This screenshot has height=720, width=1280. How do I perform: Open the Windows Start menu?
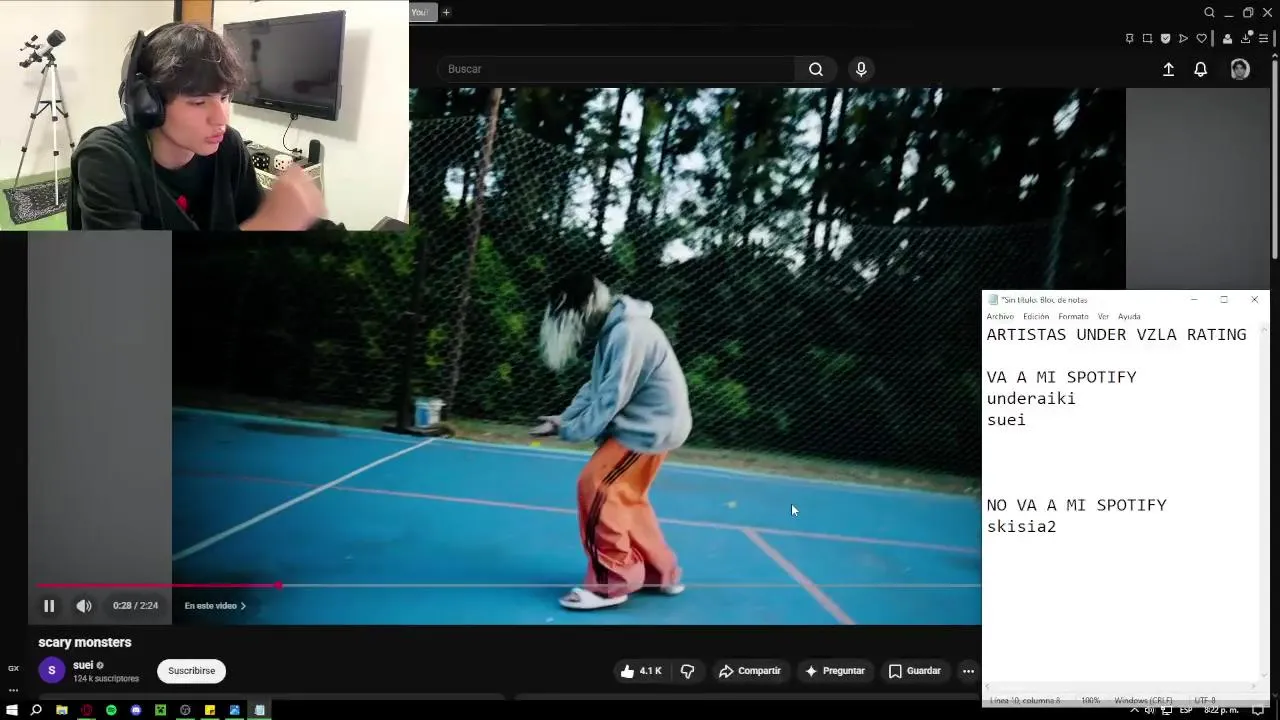12,710
